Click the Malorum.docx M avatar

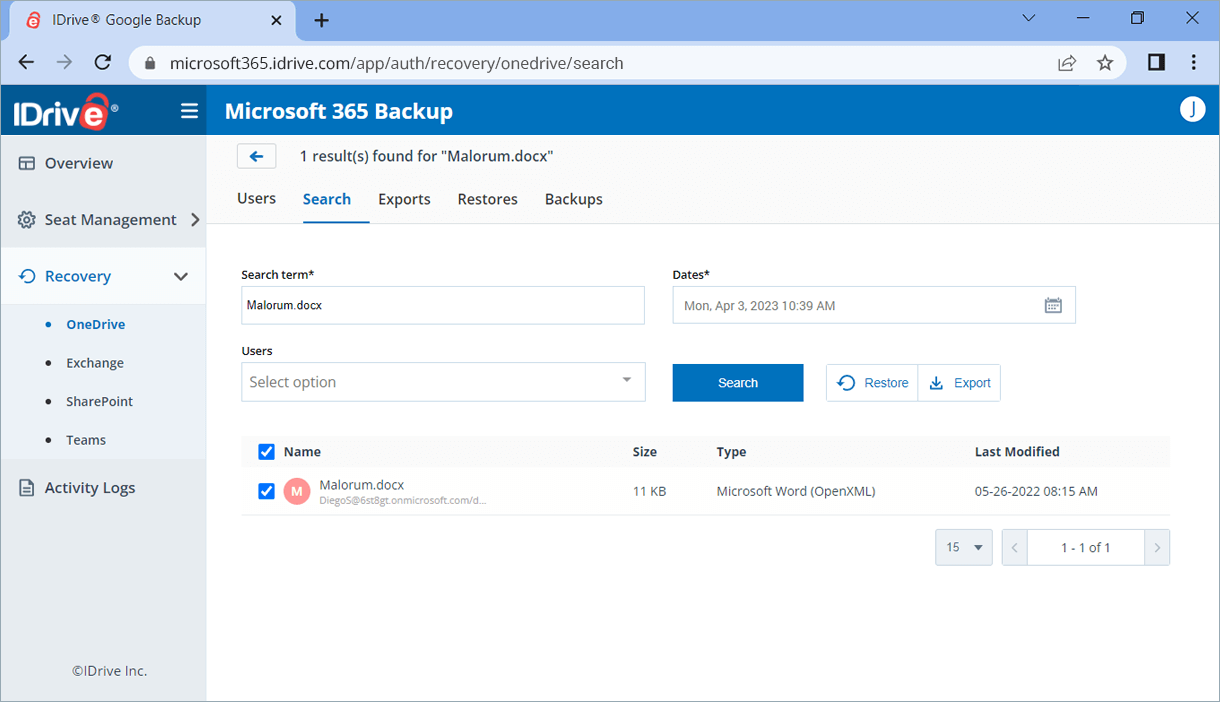[297, 491]
